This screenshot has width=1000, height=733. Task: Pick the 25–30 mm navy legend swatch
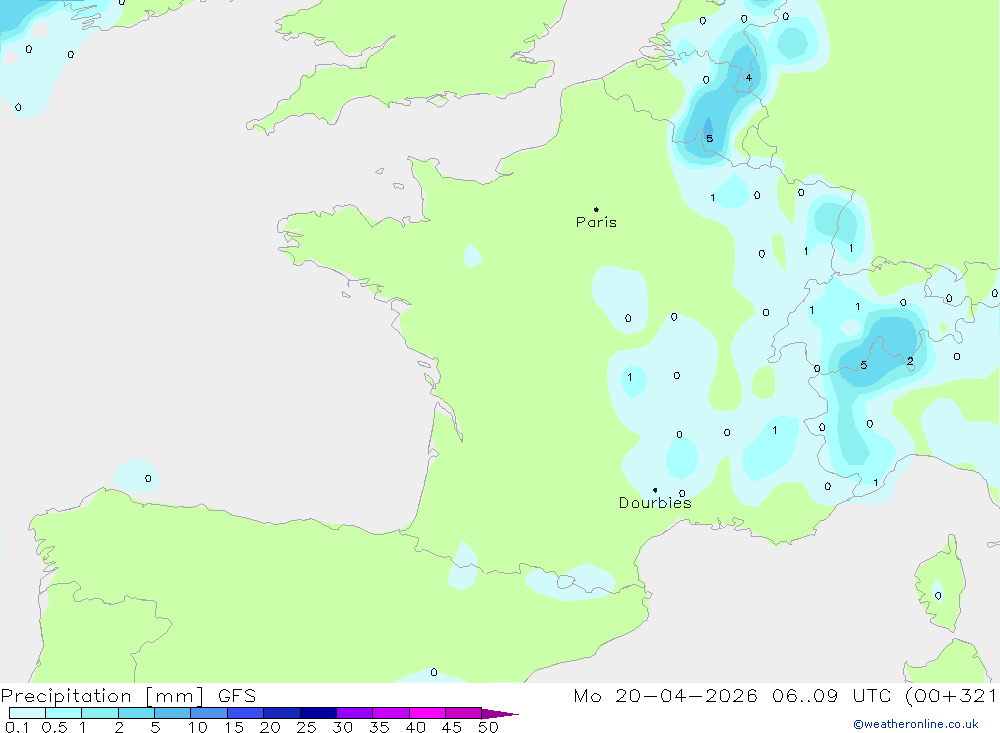tap(318, 713)
